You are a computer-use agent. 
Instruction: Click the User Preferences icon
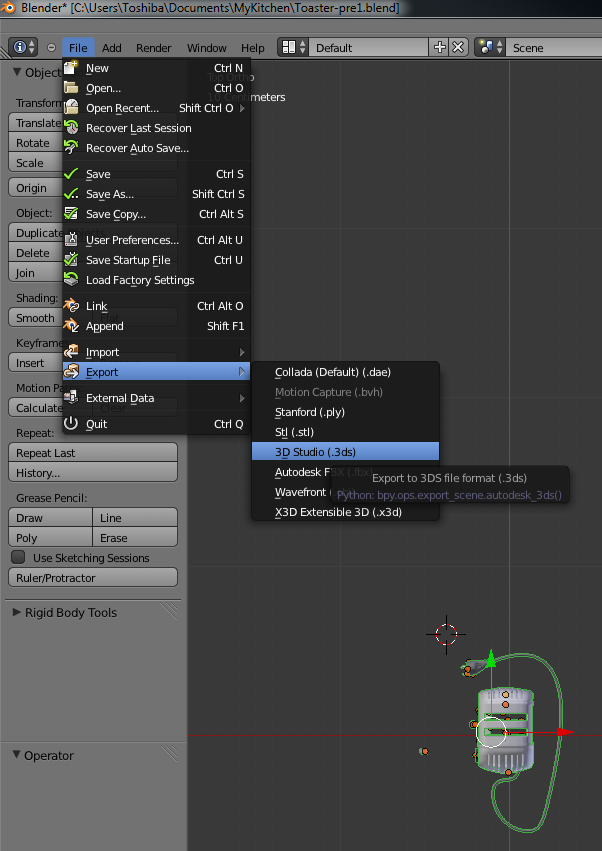pos(71,240)
